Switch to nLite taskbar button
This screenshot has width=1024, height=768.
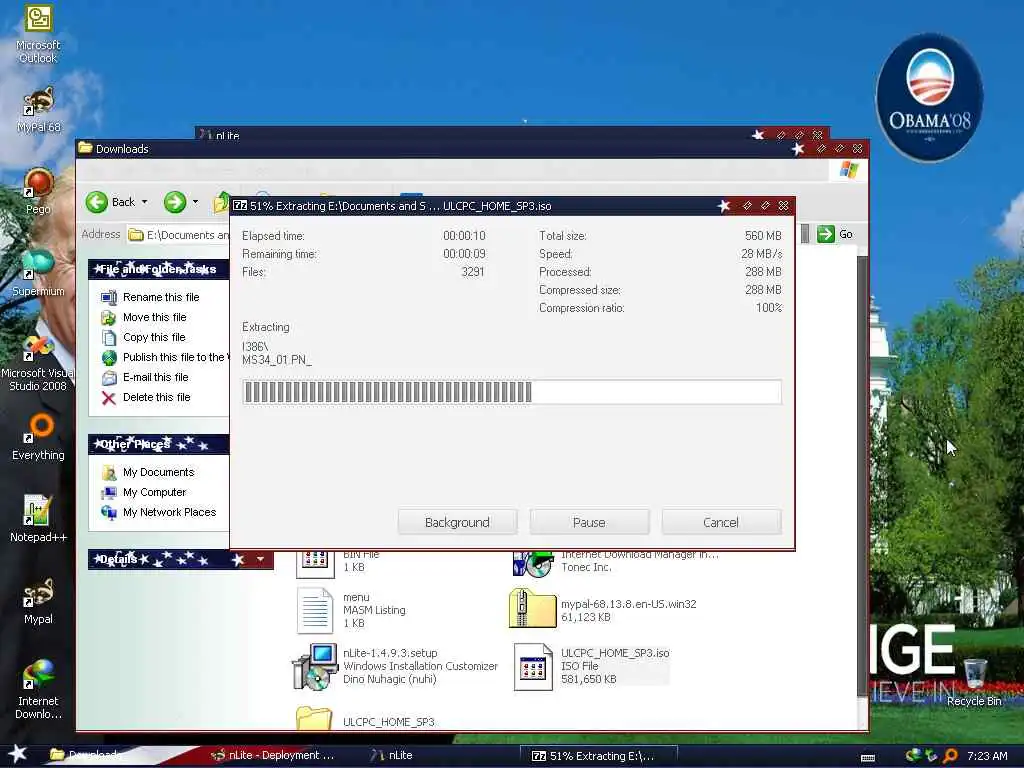(392, 755)
